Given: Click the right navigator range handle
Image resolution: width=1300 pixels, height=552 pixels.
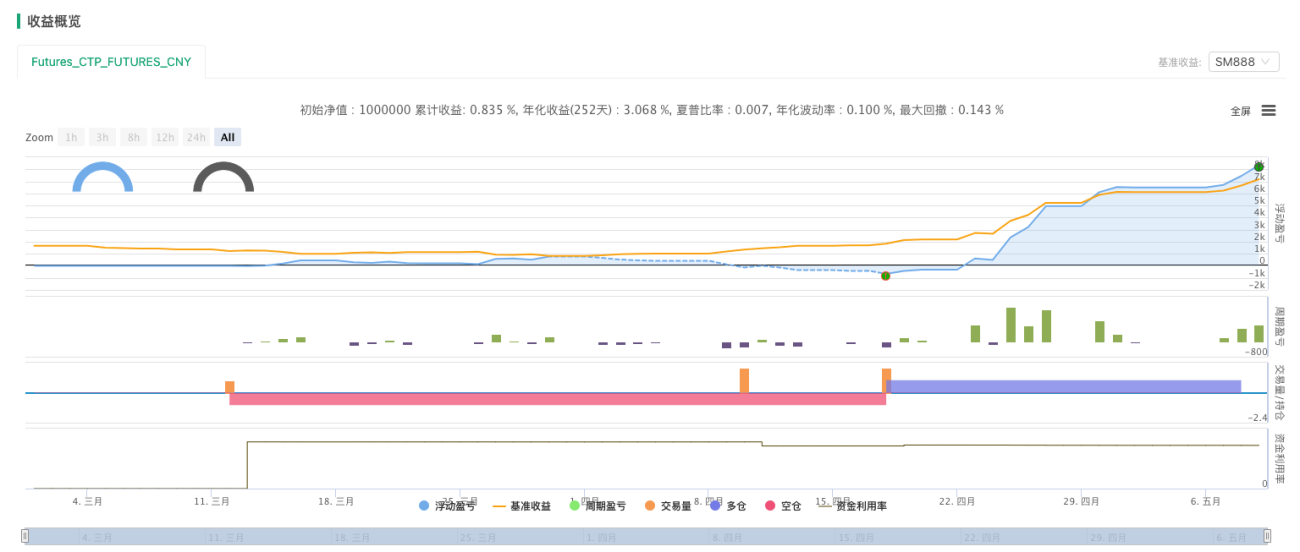Looking at the screenshot, I should pyautogui.click(x=1265, y=537).
